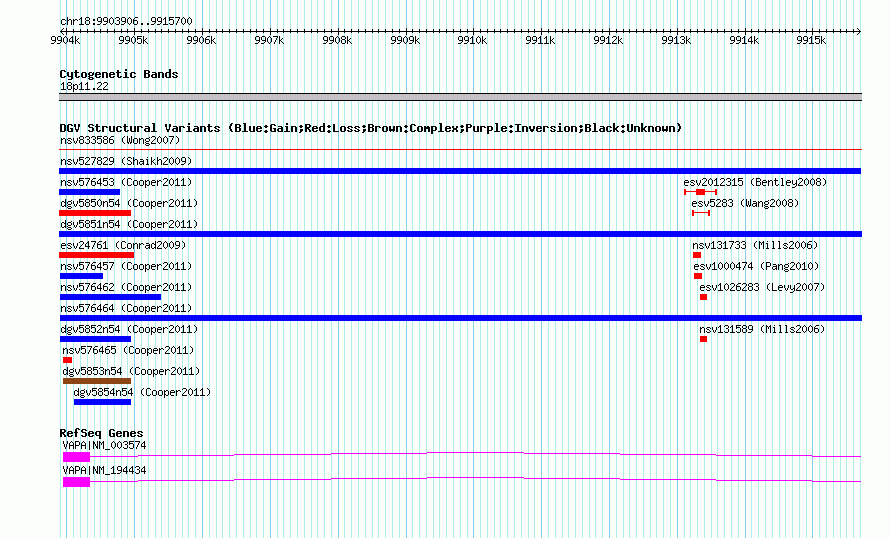The image size is (890, 538).
Task: Open dgv5854n54 (Cooper2011) label
Action: (x=142, y=392)
